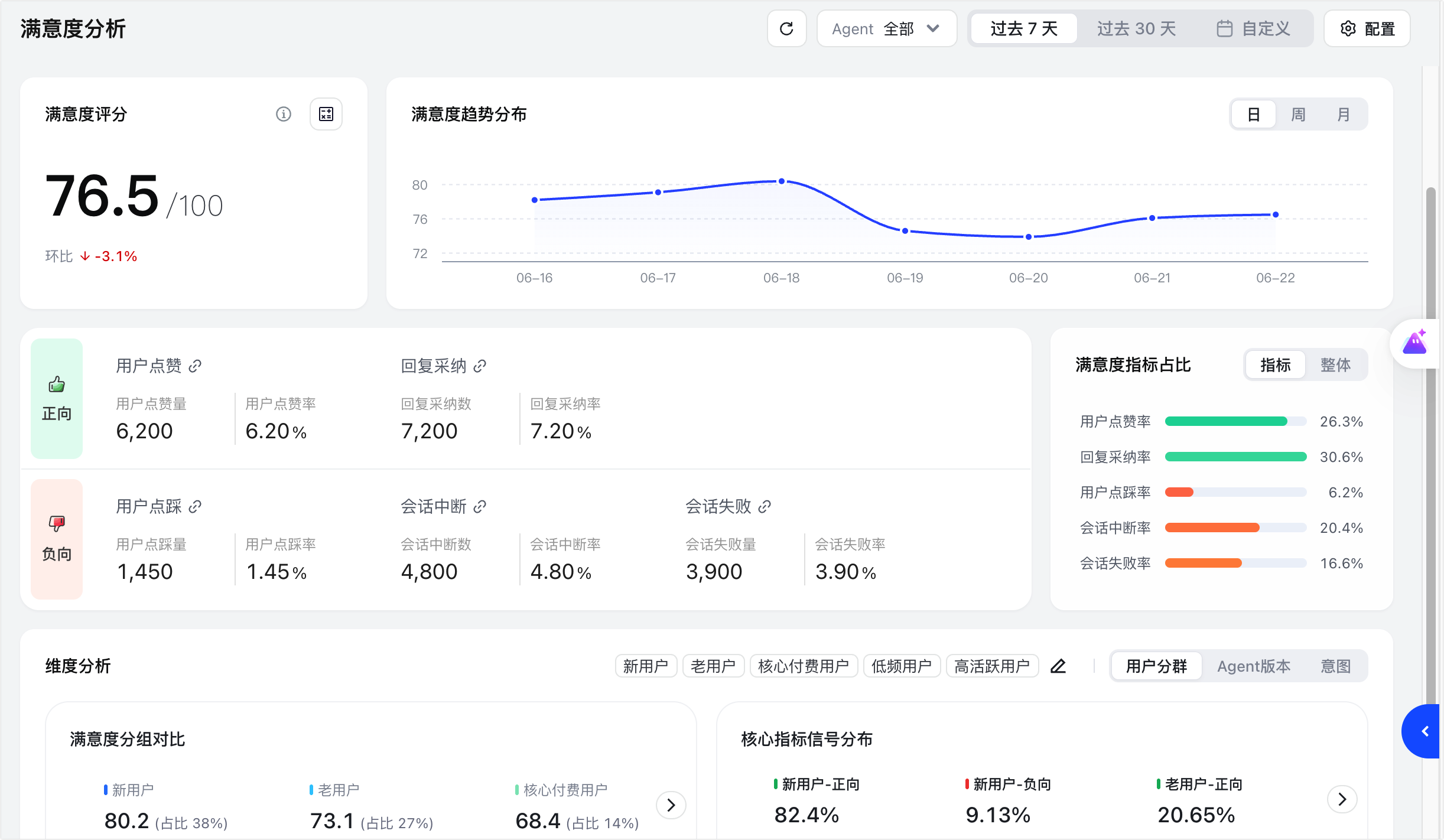The width and height of the screenshot is (1444, 840).
Task: Click the 用户点踩量 value 1,450
Action: [x=144, y=572]
